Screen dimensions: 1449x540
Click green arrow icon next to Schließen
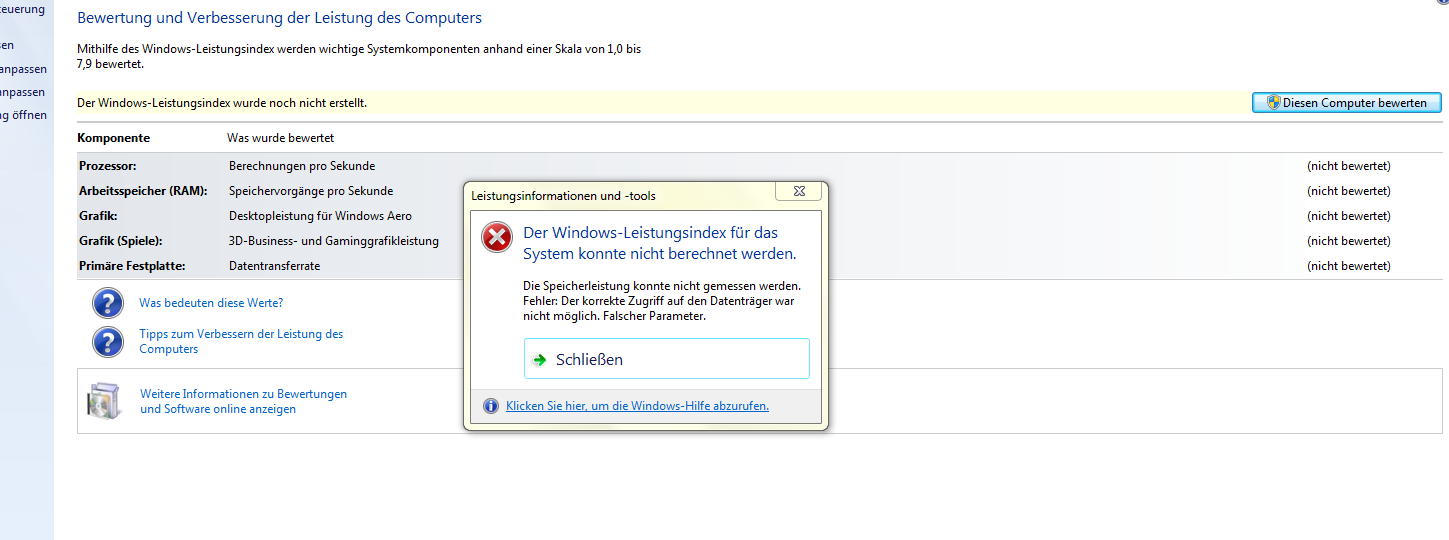[540, 360]
